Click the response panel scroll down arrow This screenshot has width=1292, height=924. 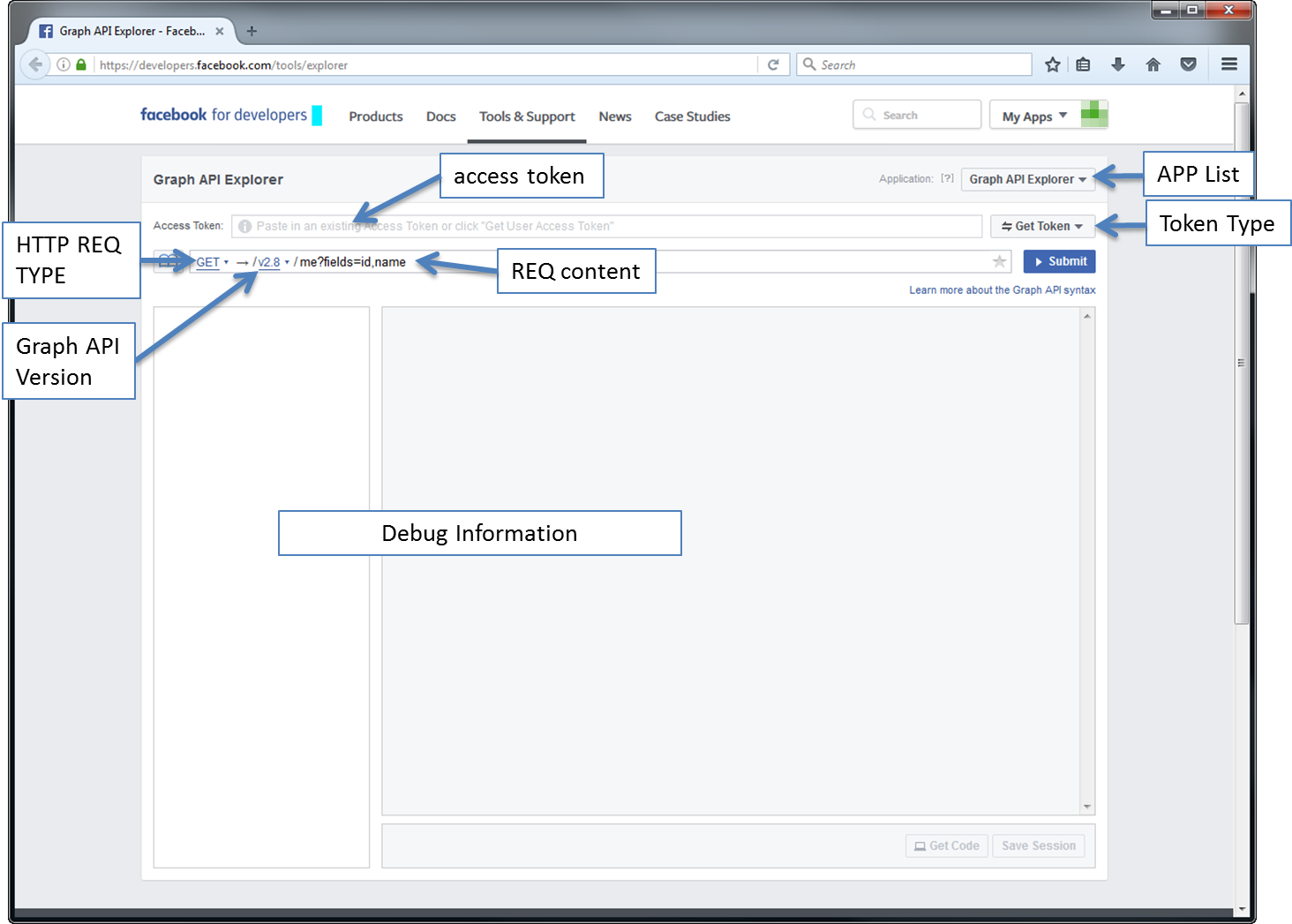(1087, 807)
